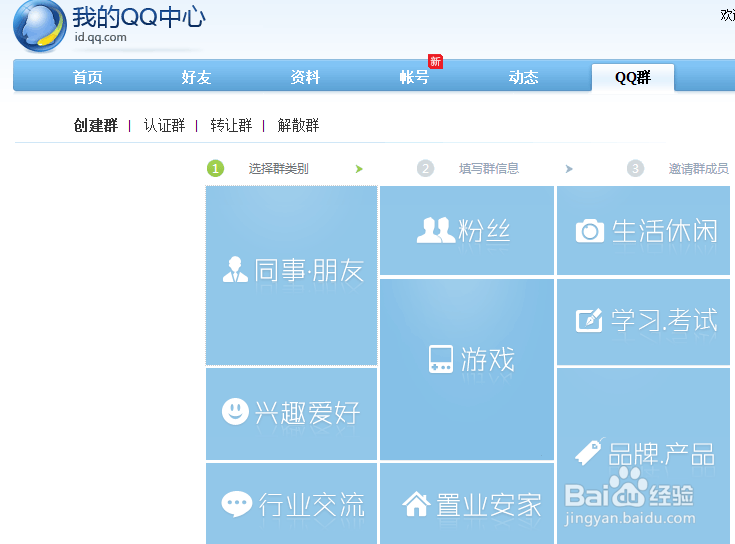Image resolution: width=735 pixels, height=544 pixels.
Task: Go to the 帐号 tab
Action: click(414, 77)
